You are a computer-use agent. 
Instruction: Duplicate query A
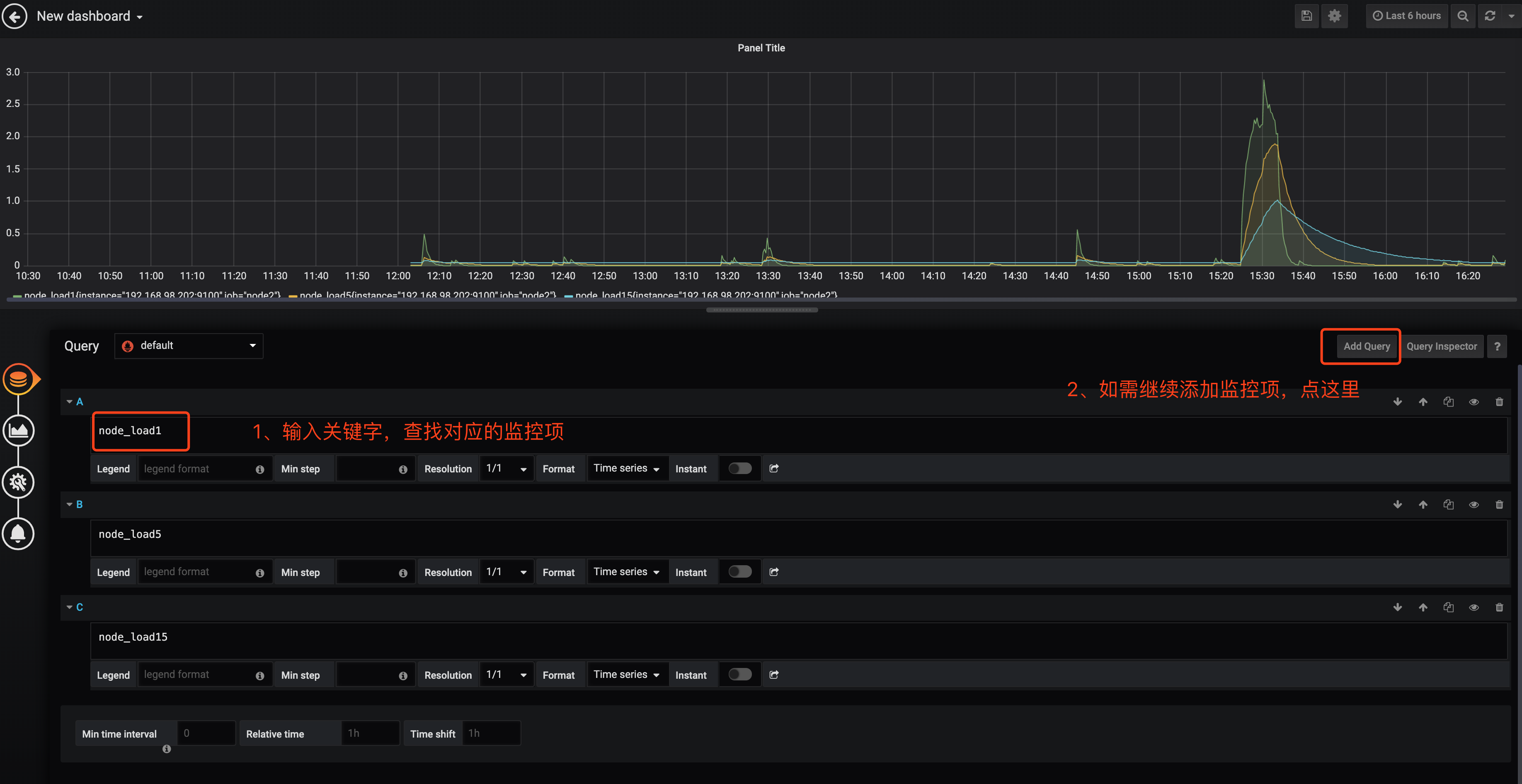[1448, 402]
